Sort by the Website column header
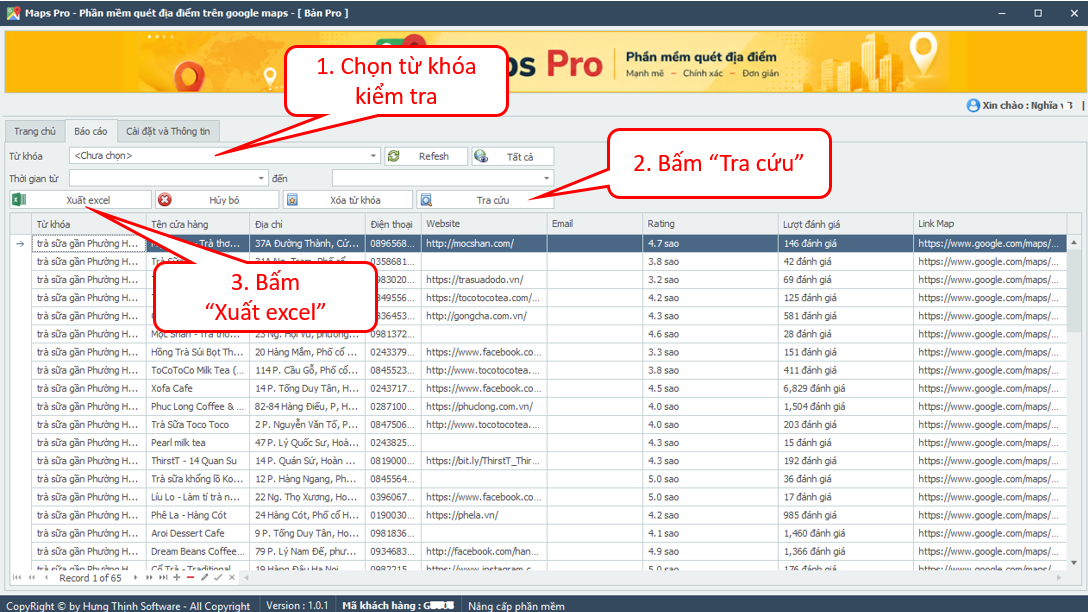Viewport: 1088px width, 612px height. click(484, 224)
